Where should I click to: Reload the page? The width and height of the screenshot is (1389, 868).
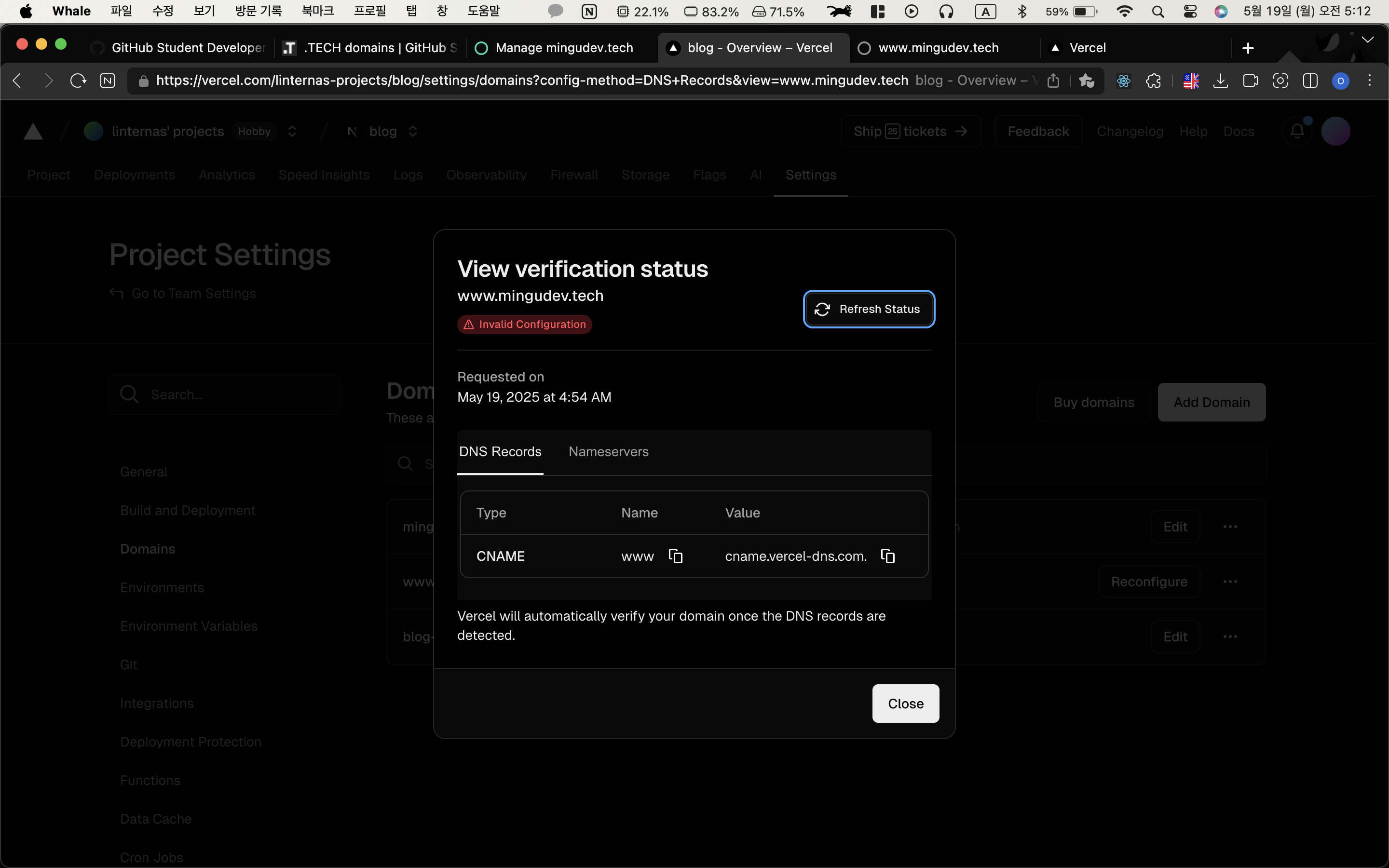[78, 81]
